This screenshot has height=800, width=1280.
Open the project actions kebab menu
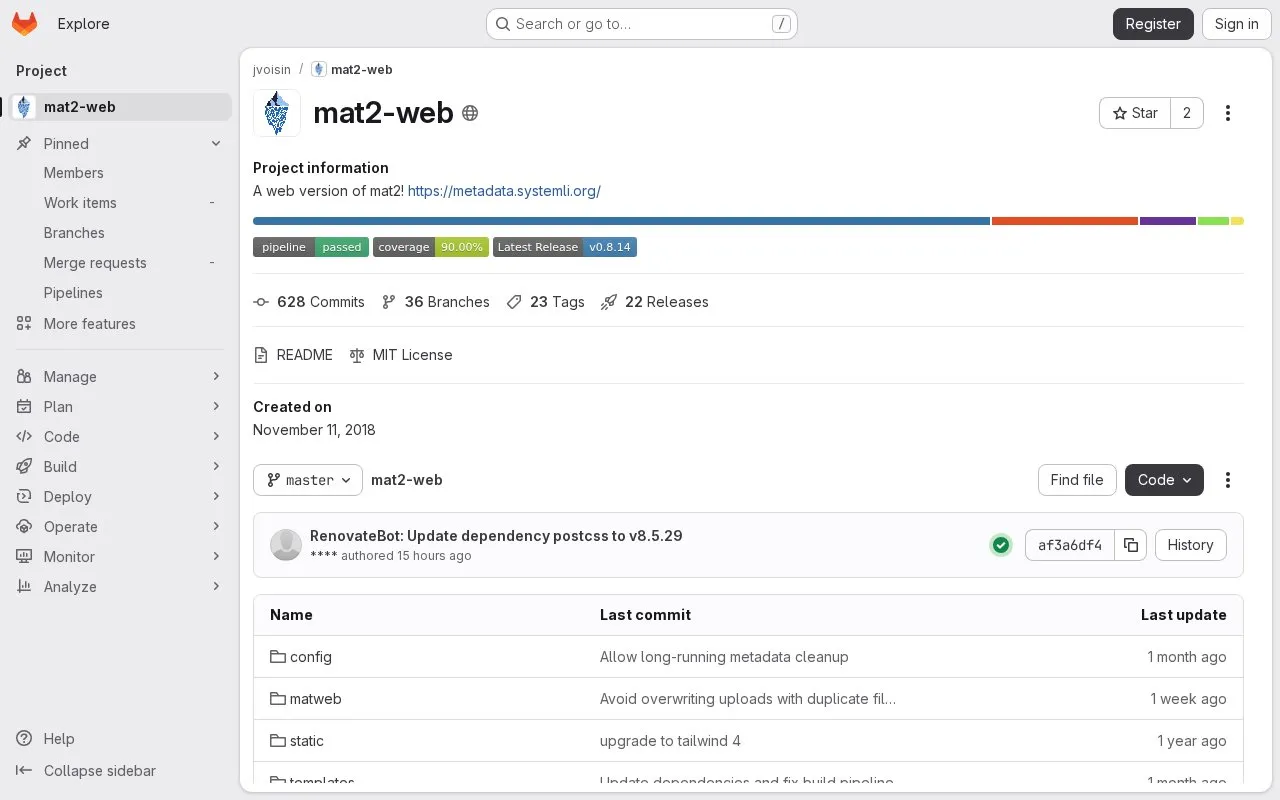point(1228,113)
